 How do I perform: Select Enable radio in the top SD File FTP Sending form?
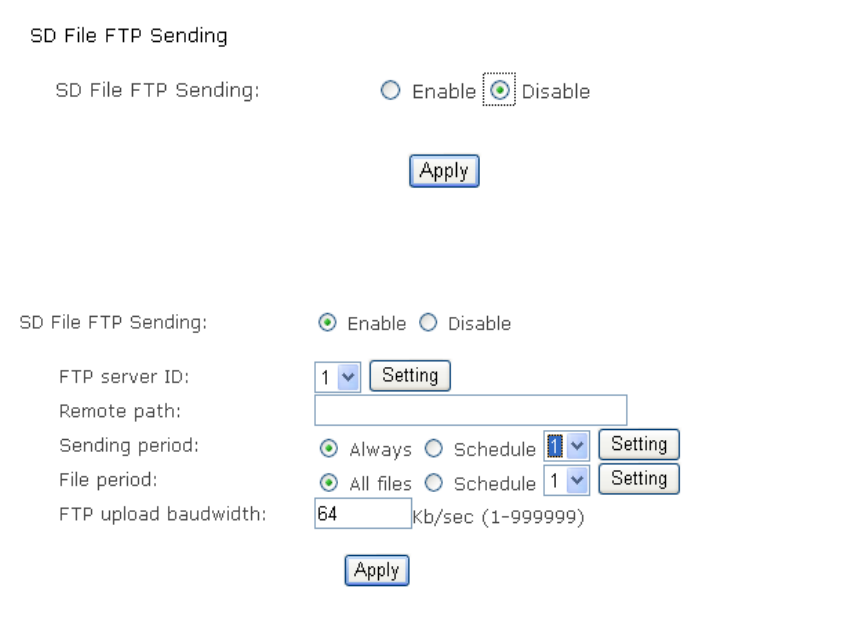(390, 92)
